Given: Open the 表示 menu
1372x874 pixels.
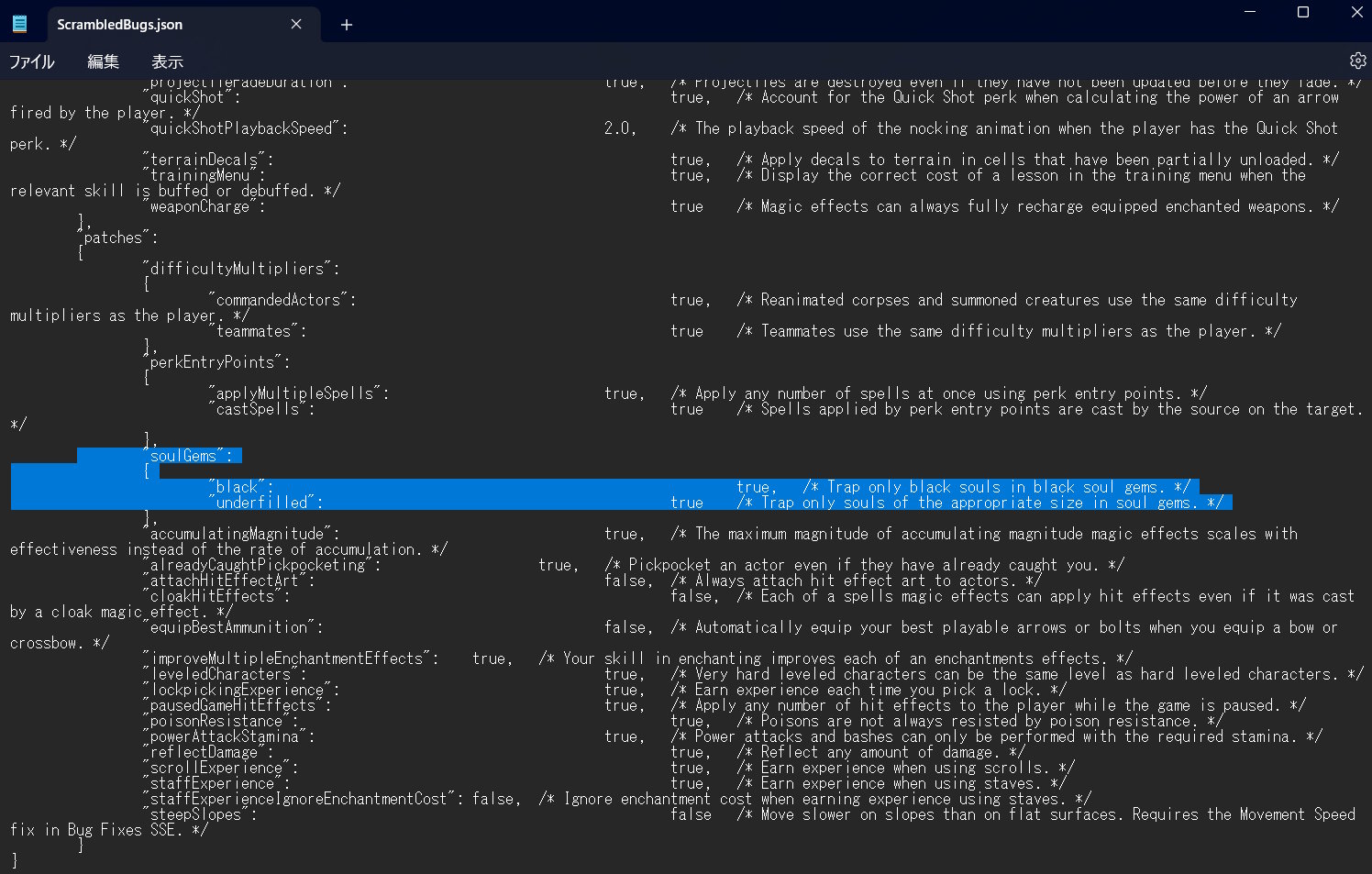Looking at the screenshot, I should click(x=167, y=61).
